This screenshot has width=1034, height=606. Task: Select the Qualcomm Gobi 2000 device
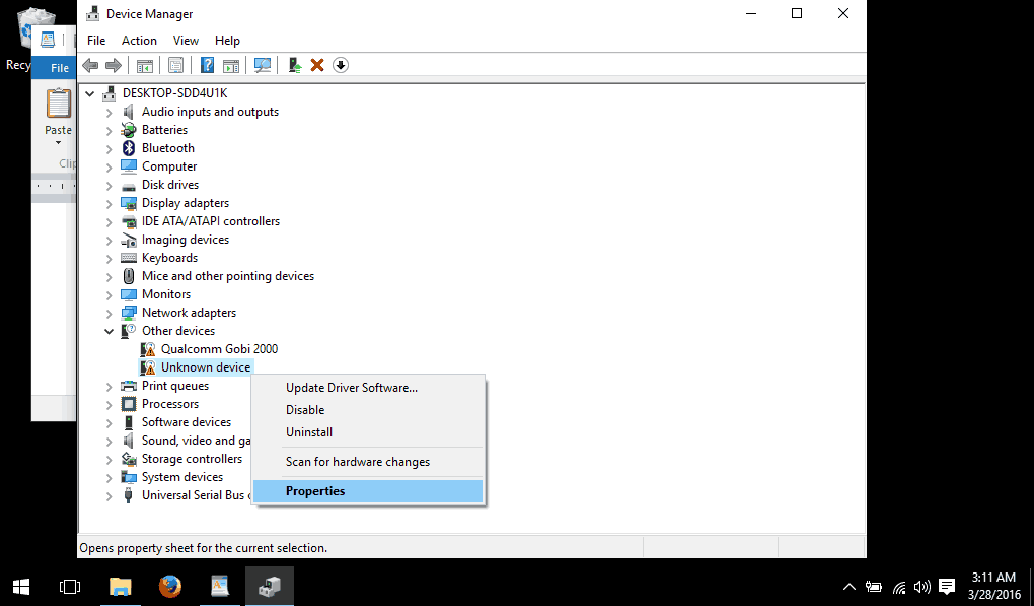coord(219,349)
